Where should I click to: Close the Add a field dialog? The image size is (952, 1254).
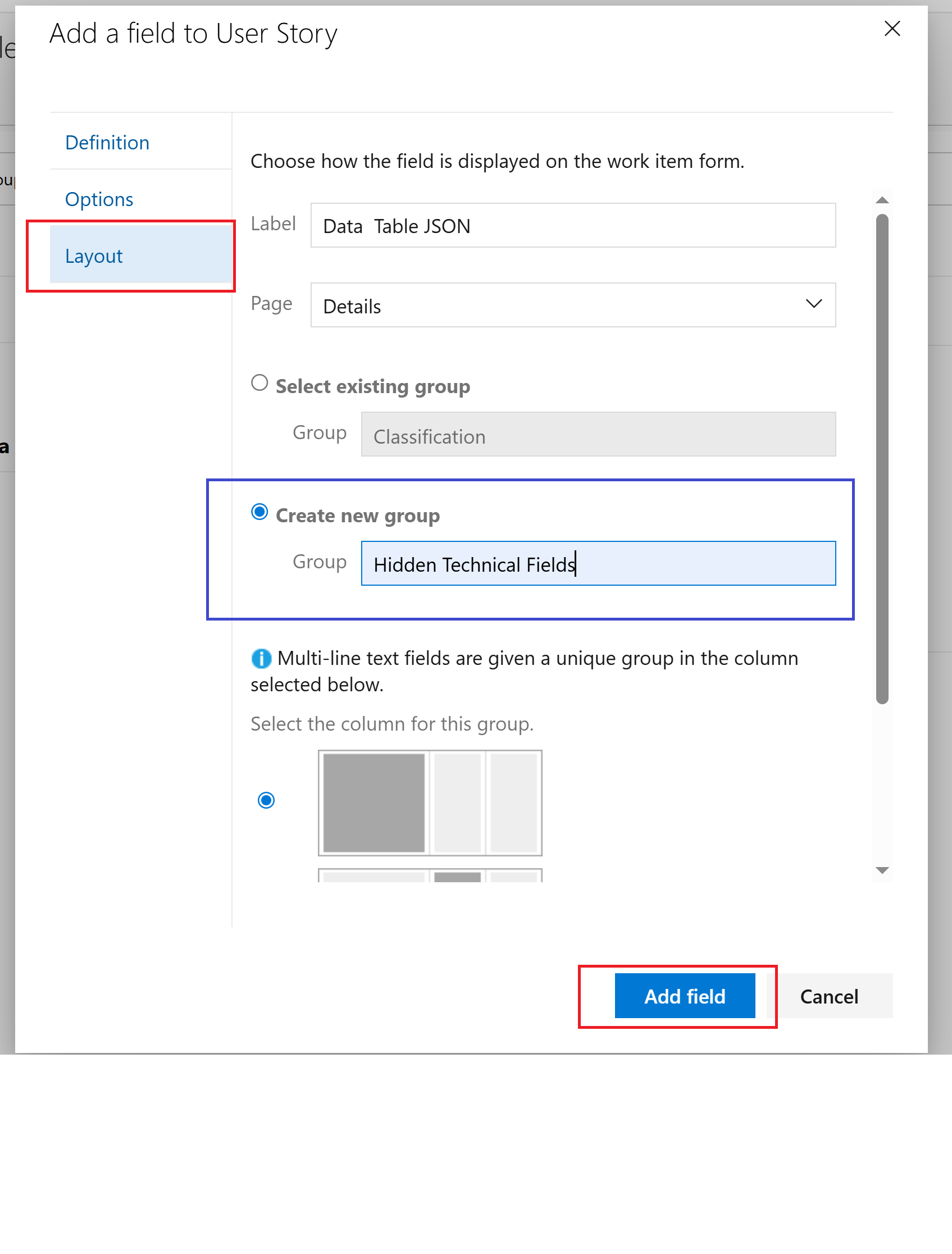[x=892, y=28]
